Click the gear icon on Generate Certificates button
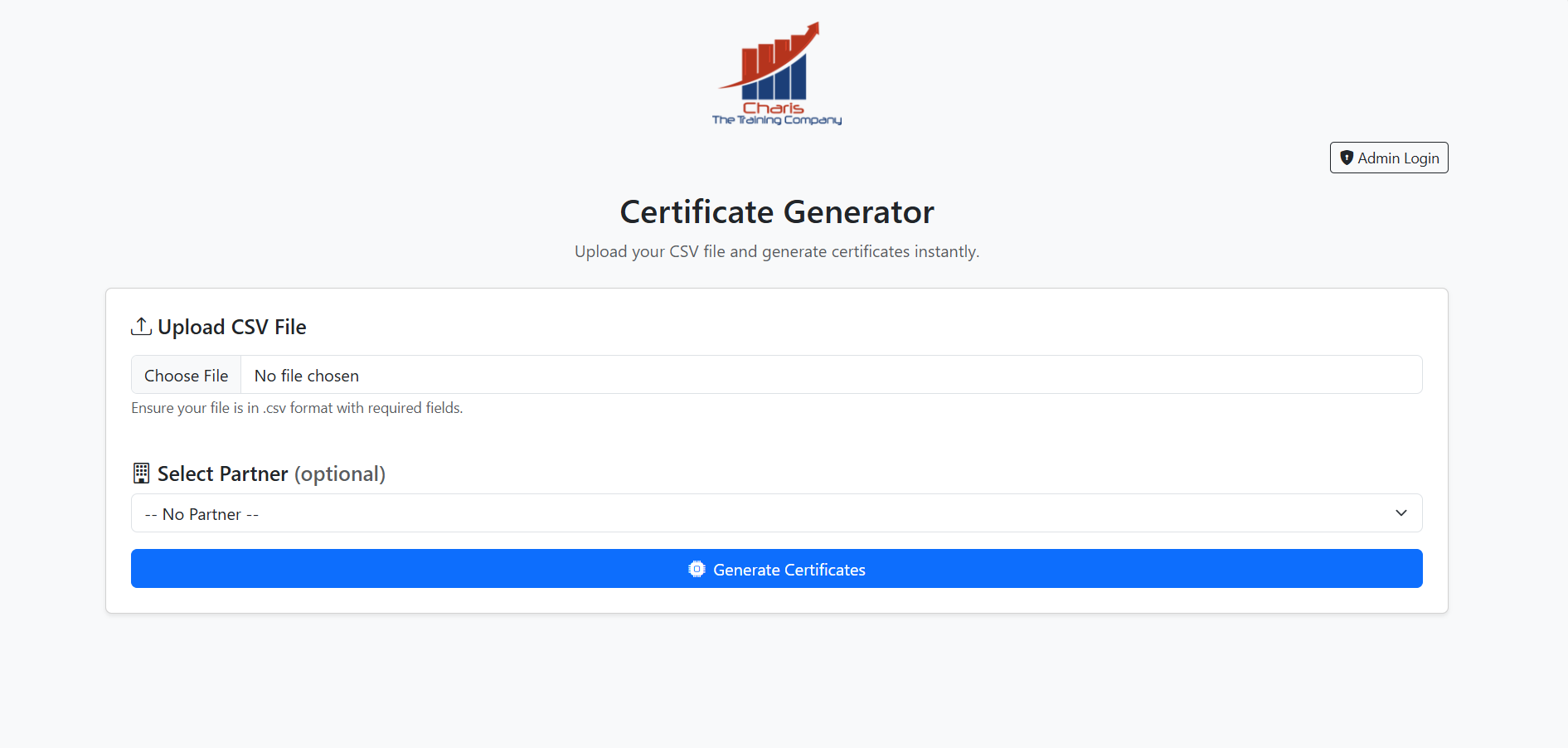 tap(697, 569)
